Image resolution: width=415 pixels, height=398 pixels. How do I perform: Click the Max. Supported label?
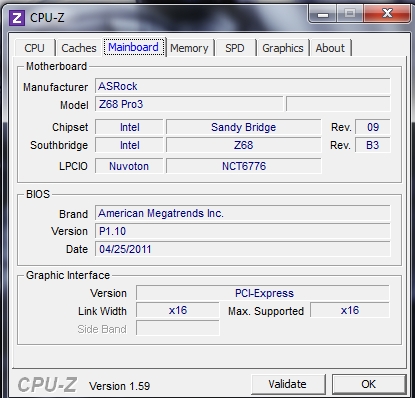pyautogui.click(x=266, y=311)
